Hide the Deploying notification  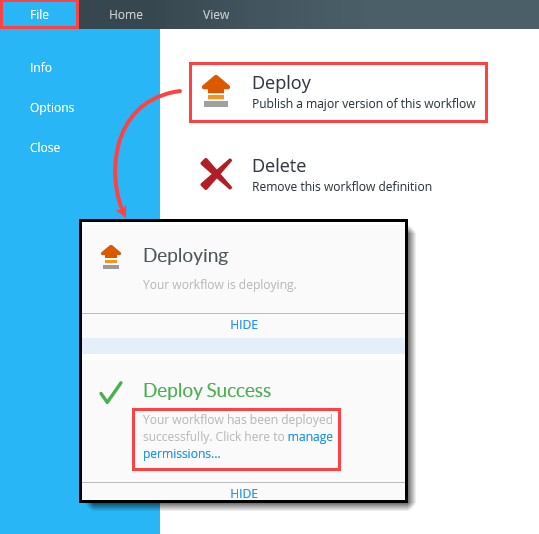pyautogui.click(x=244, y=325)
